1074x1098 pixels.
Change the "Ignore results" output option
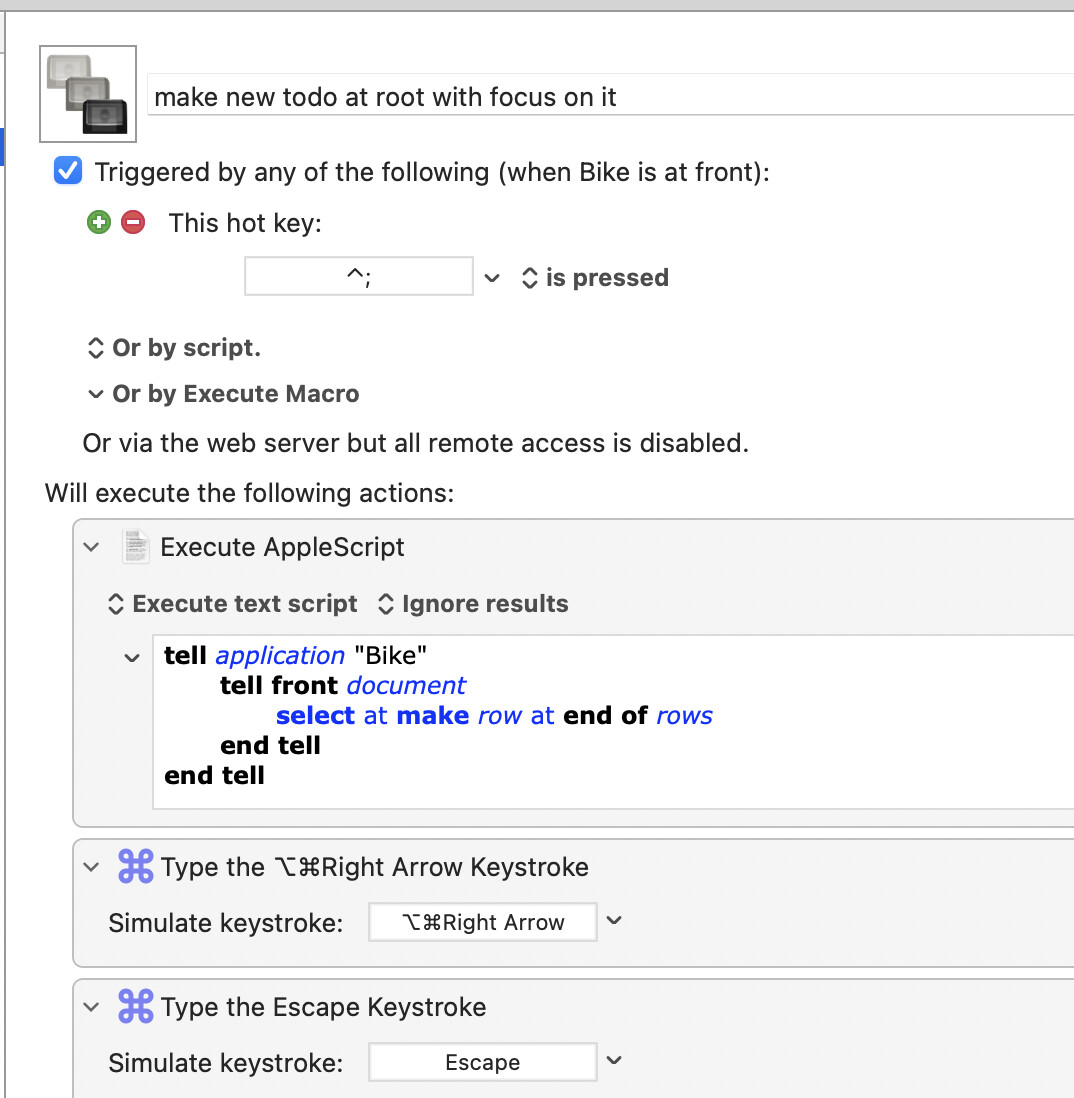click(473, 604)
